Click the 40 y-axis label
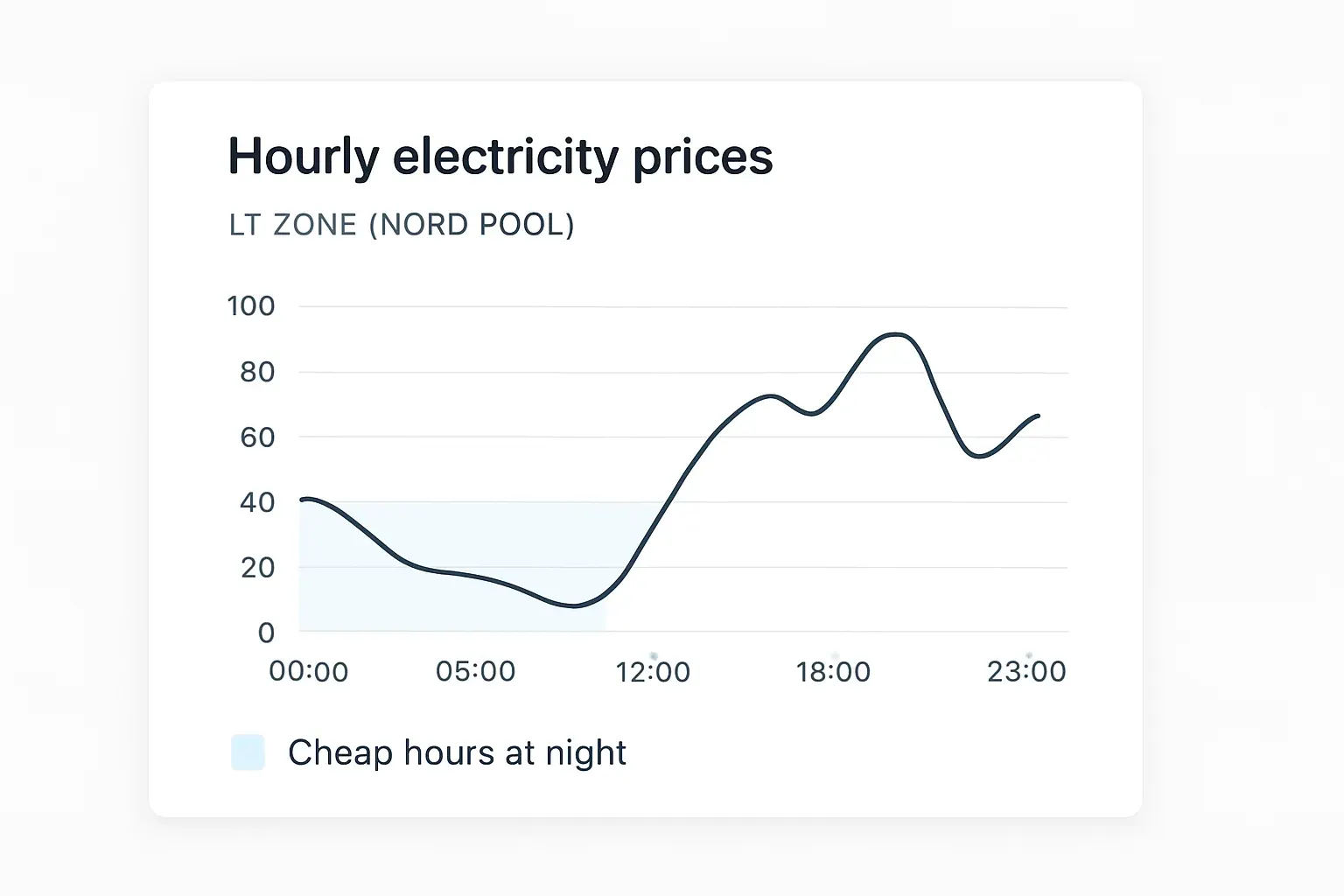Viewport: 1344px width, 896px height. (257, 502)
